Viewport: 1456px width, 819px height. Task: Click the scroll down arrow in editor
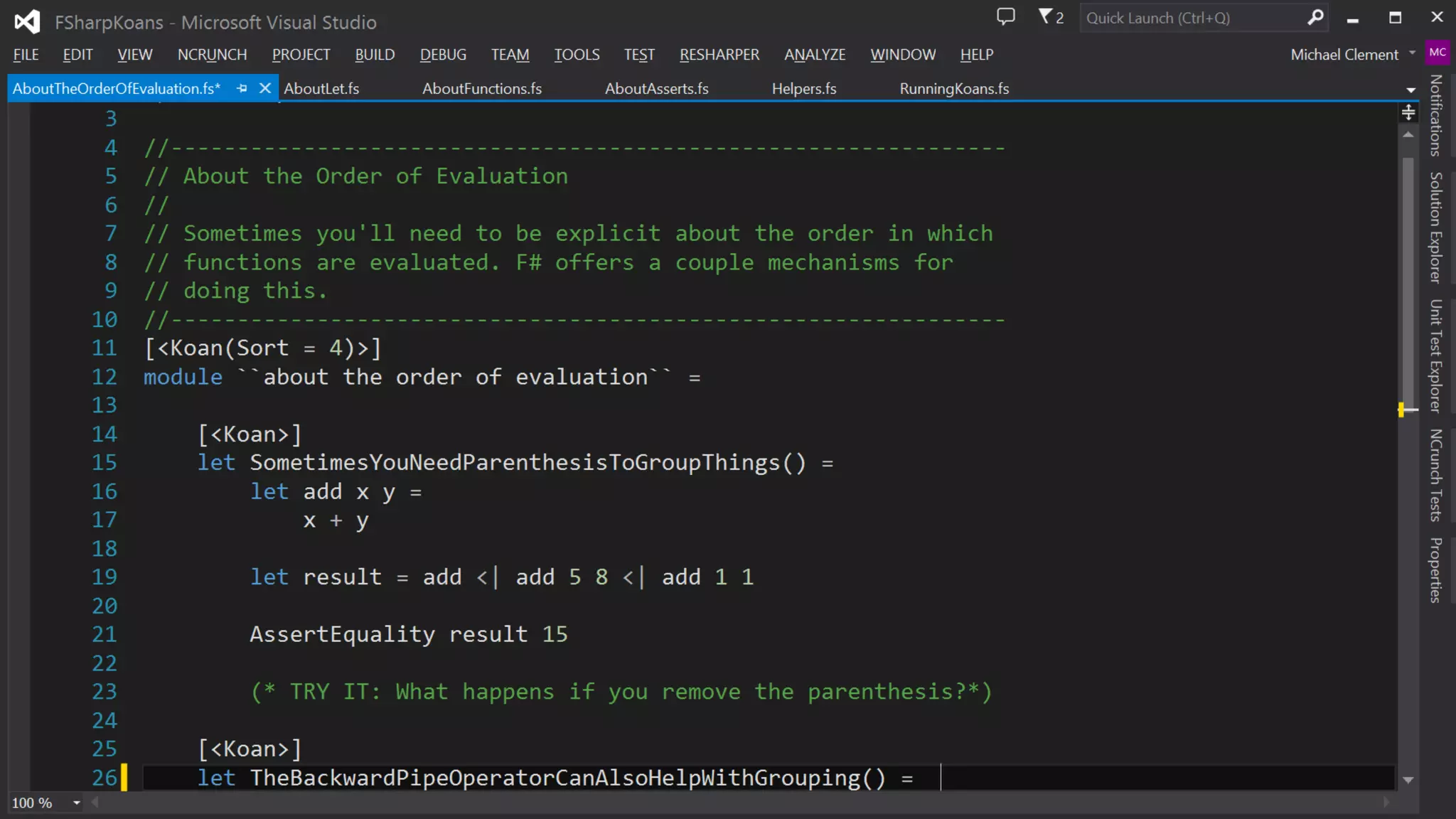(1408, 780)
